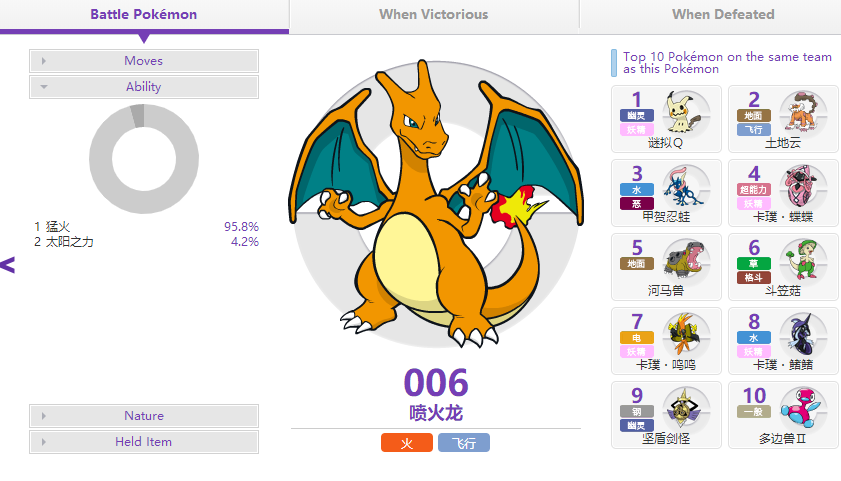Screen dimensions: 841x481
Task: Click the 谜拟Q name label
Action: tap(666, 143)
